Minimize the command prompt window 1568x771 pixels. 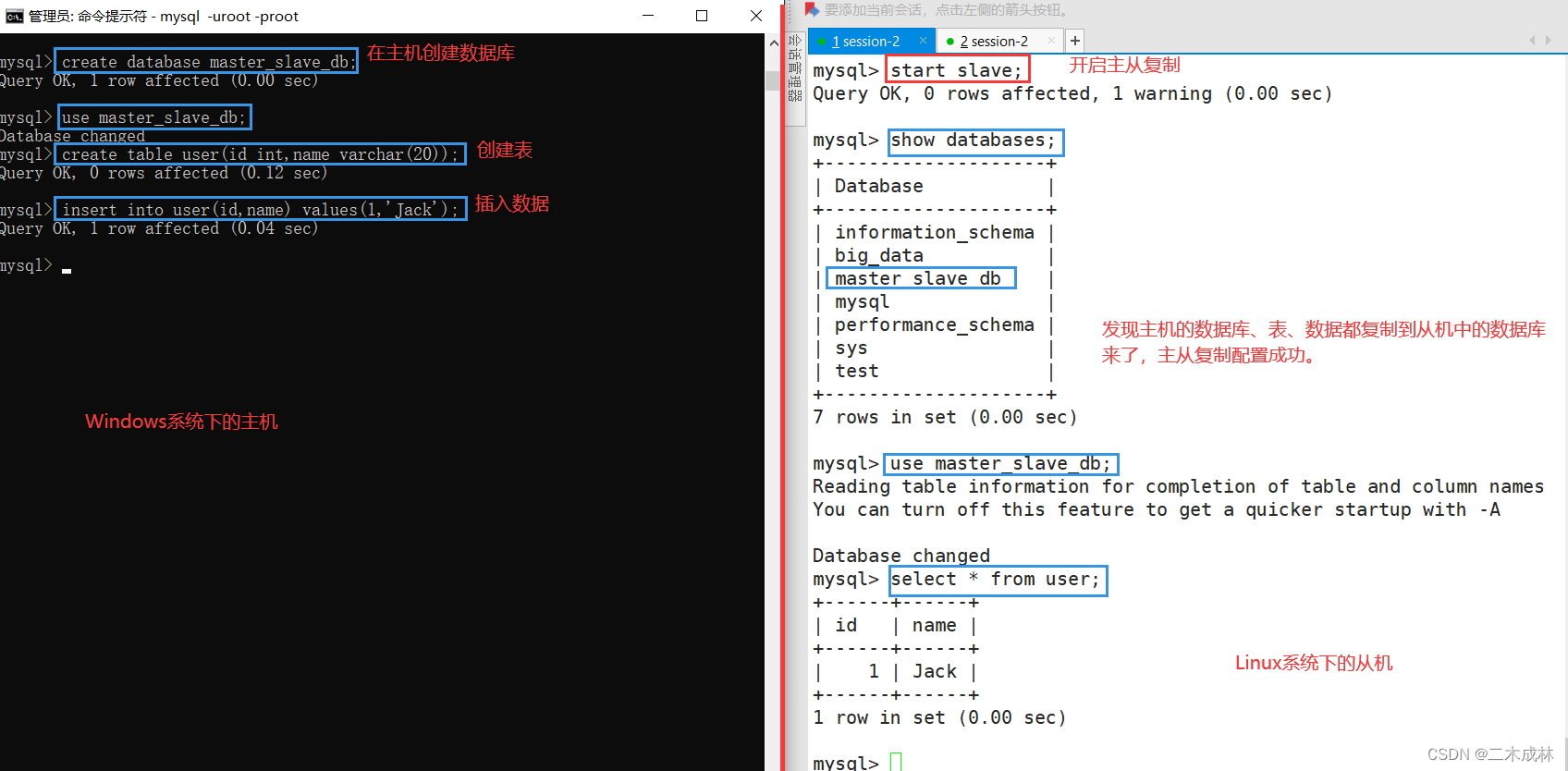(648, 16)
